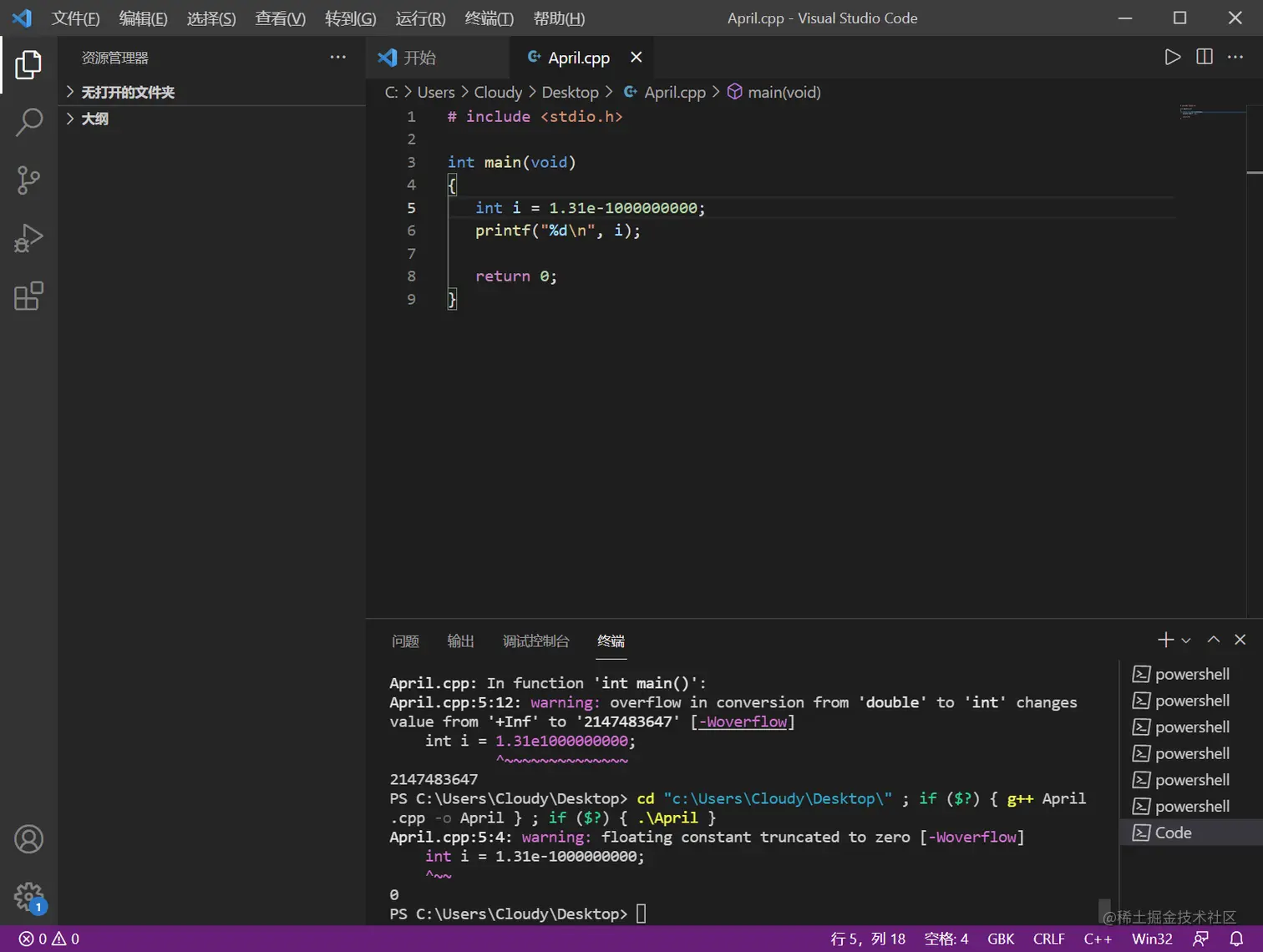
Task: Maximize the terminal panel size
Action: [1214, 640]
